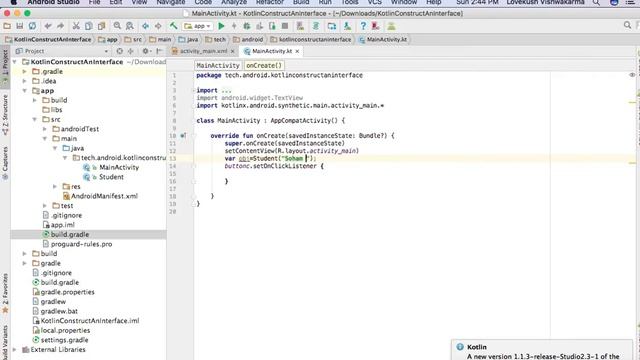Expand the res folder
This screenshot has height=360, width=640.
pos(55,186)
